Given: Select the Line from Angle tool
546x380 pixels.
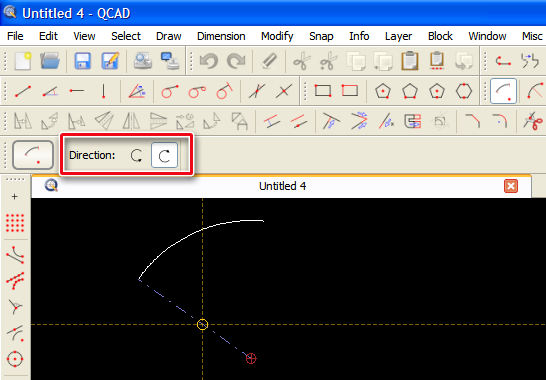Looking at the screenshot, I should (x=50, y=92).
